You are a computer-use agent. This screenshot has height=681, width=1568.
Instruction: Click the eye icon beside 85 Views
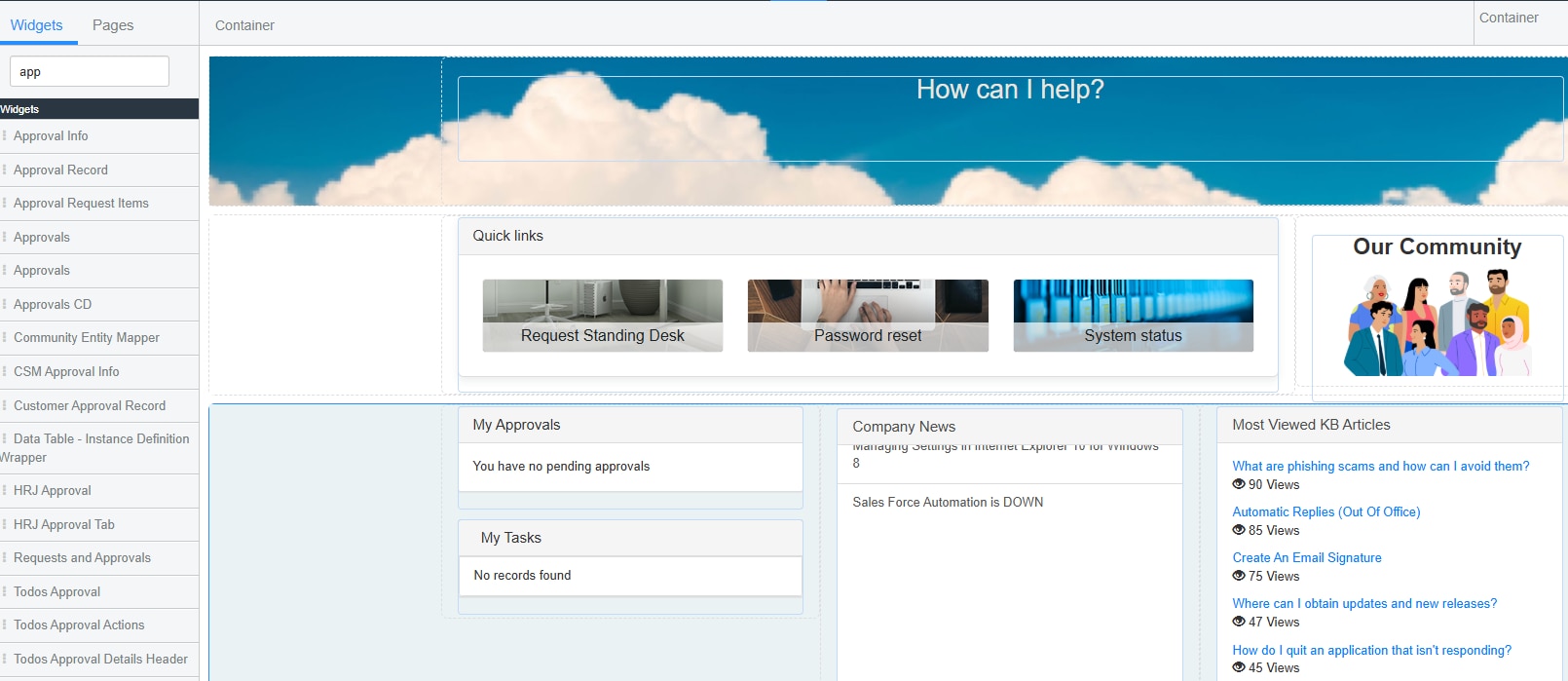[1238, 530]
